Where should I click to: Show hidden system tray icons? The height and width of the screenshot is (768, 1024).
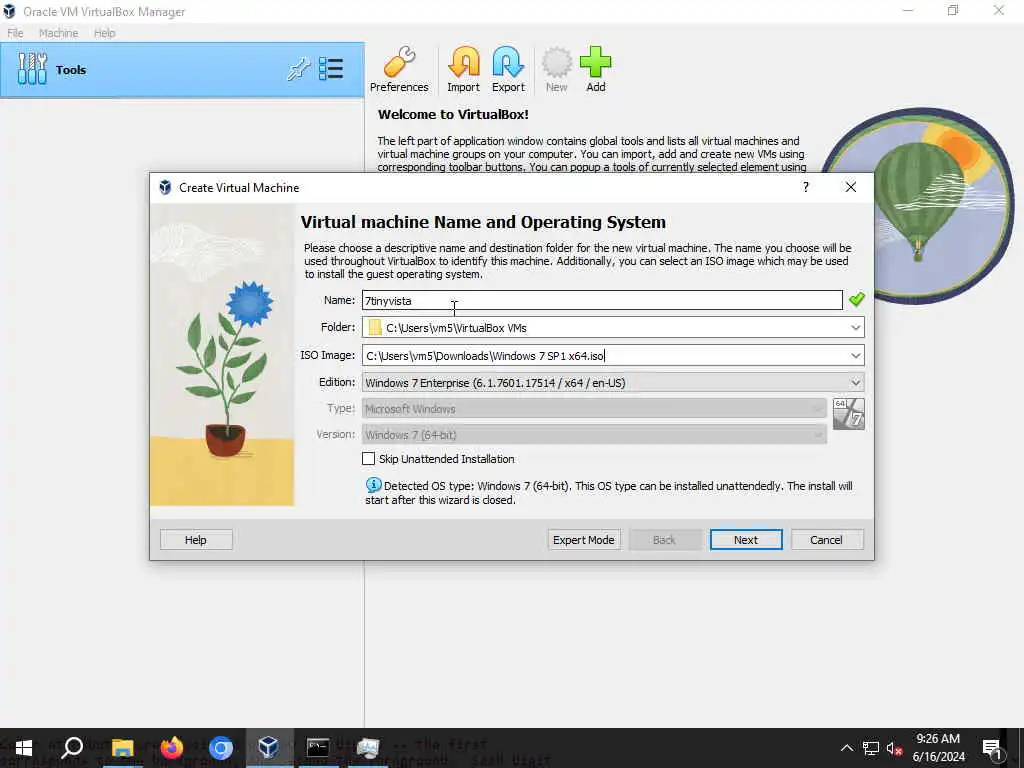[x=846, y=748]
